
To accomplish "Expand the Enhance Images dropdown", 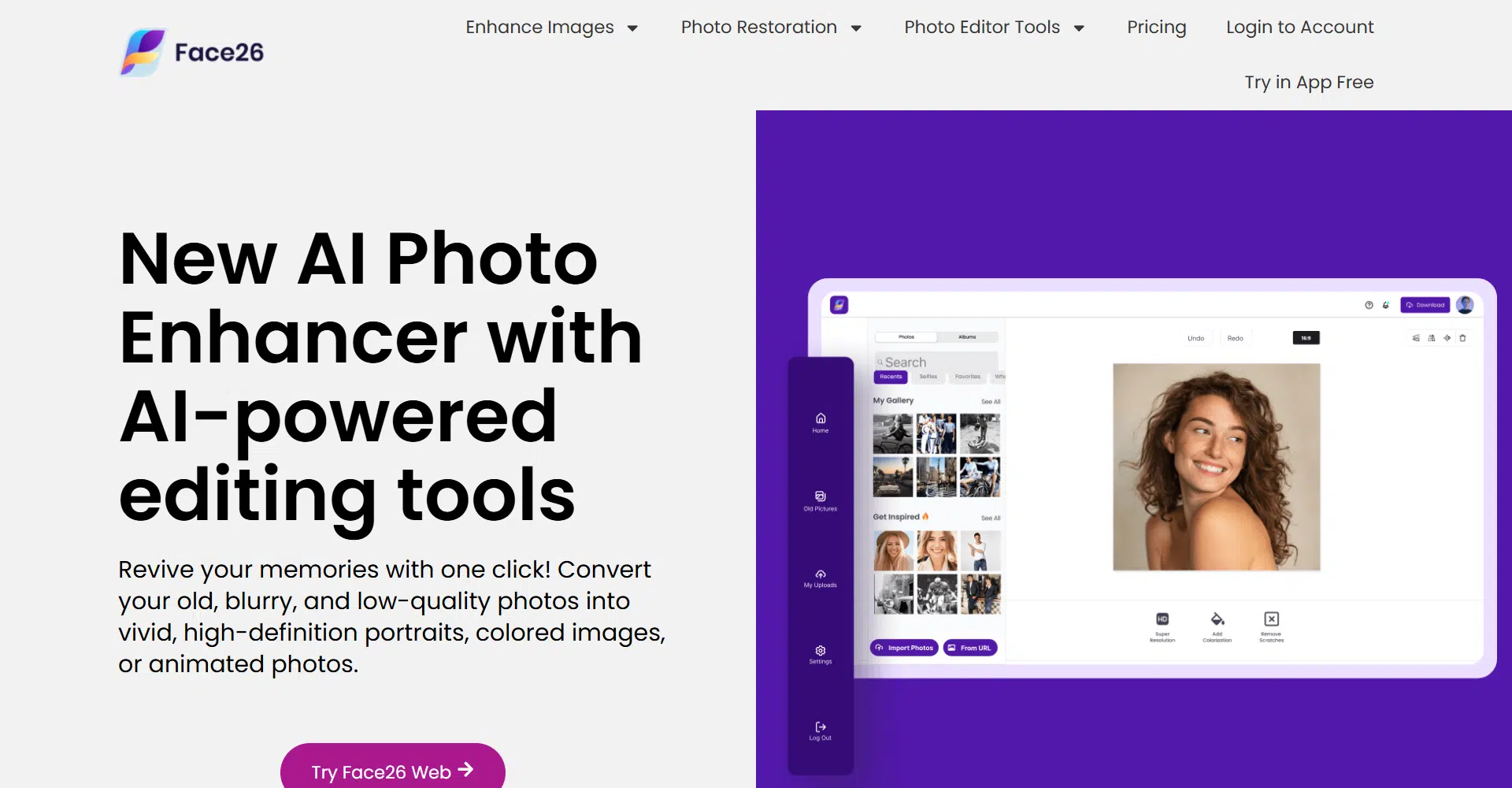I will 551,28.
